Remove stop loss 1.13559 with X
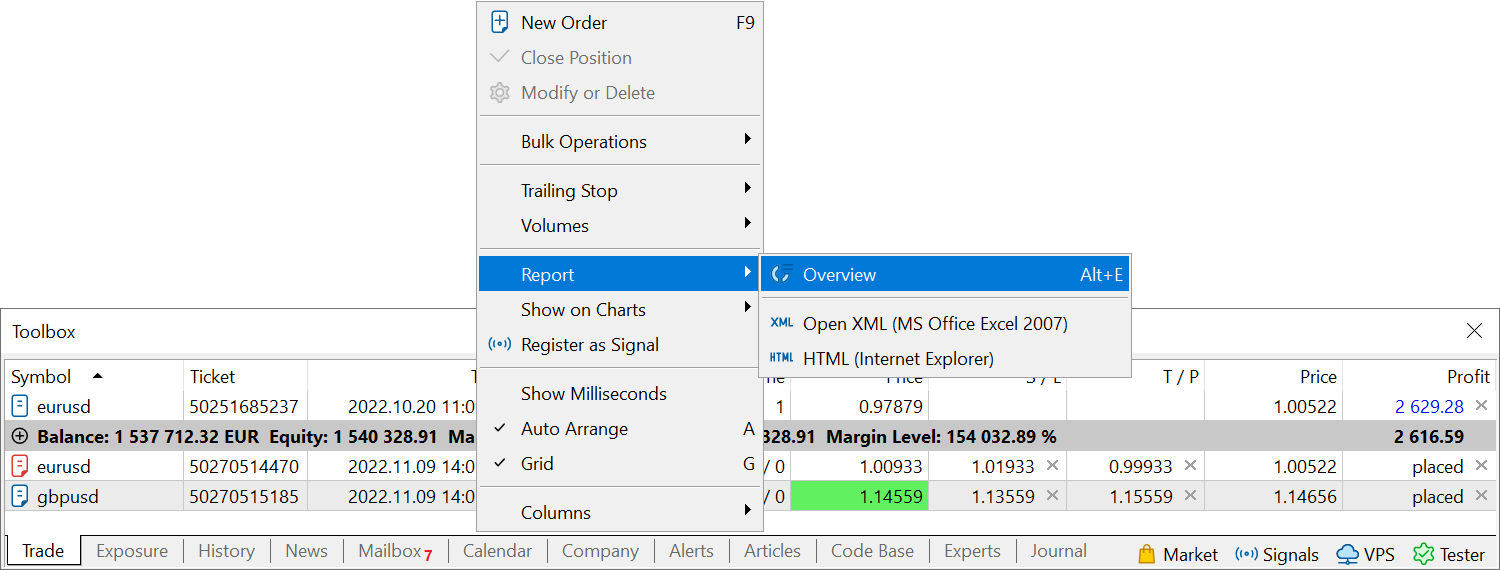 click(x=1052, y=496)
